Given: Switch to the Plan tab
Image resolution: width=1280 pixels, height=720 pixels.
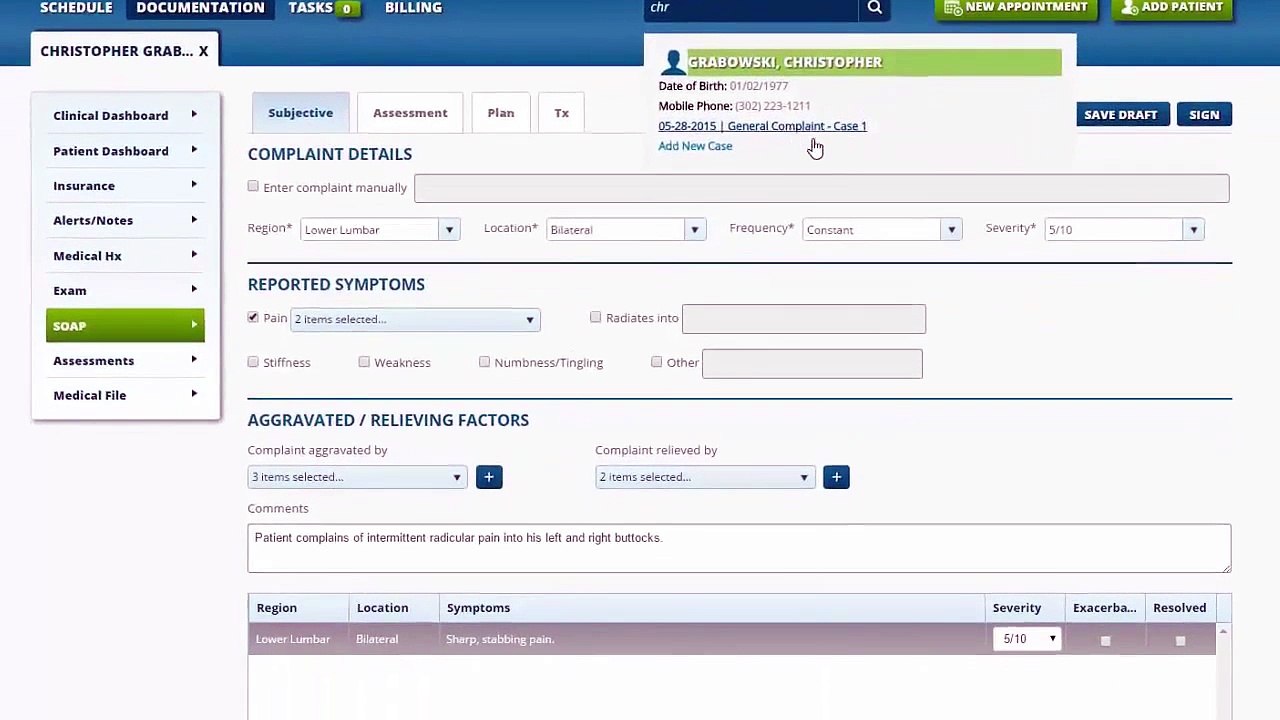Looking at the screenshot, I should (x=501, y=113).
